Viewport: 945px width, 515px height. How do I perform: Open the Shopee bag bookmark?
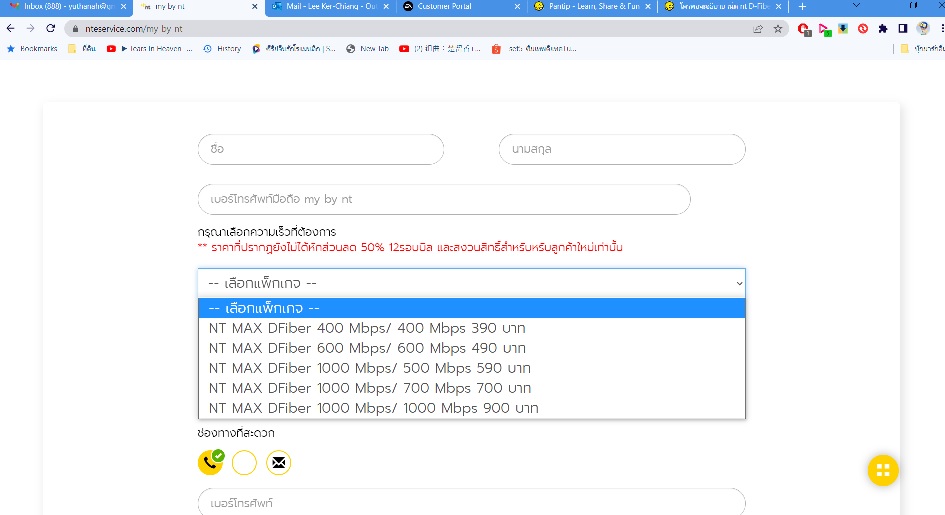tap(534, 49)
